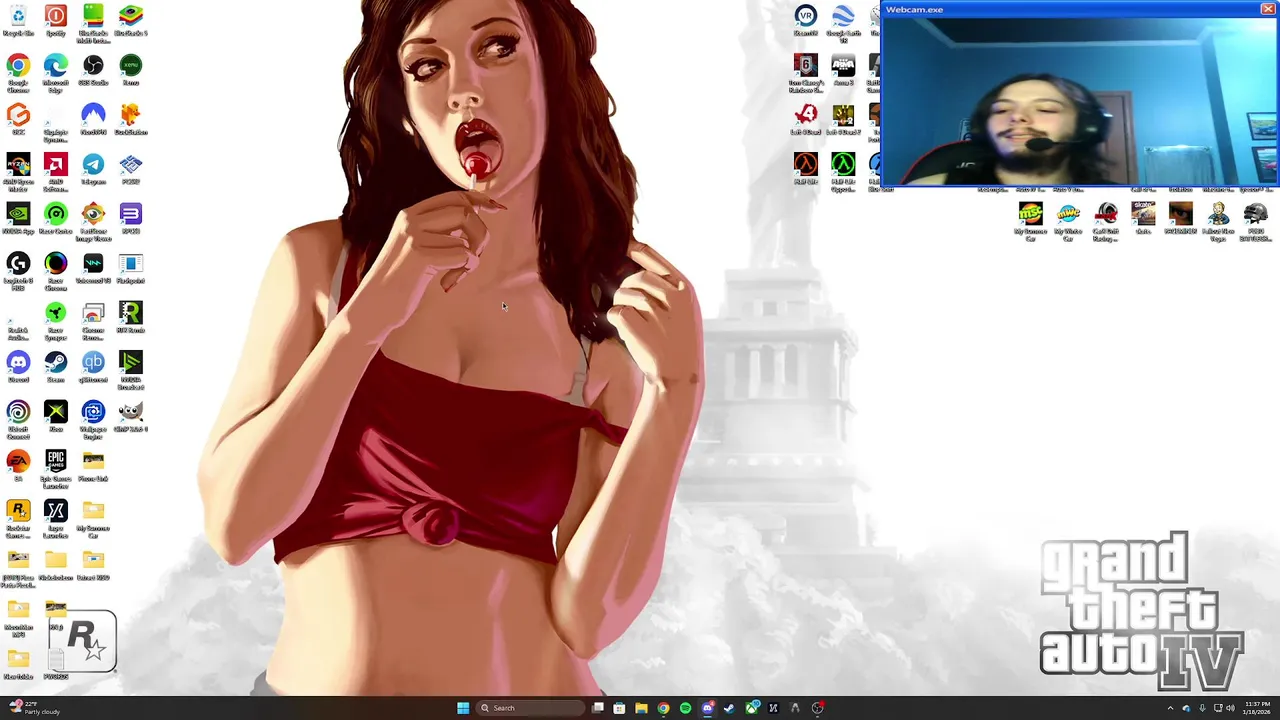Open the volume control in the tray

(1230, 708)
